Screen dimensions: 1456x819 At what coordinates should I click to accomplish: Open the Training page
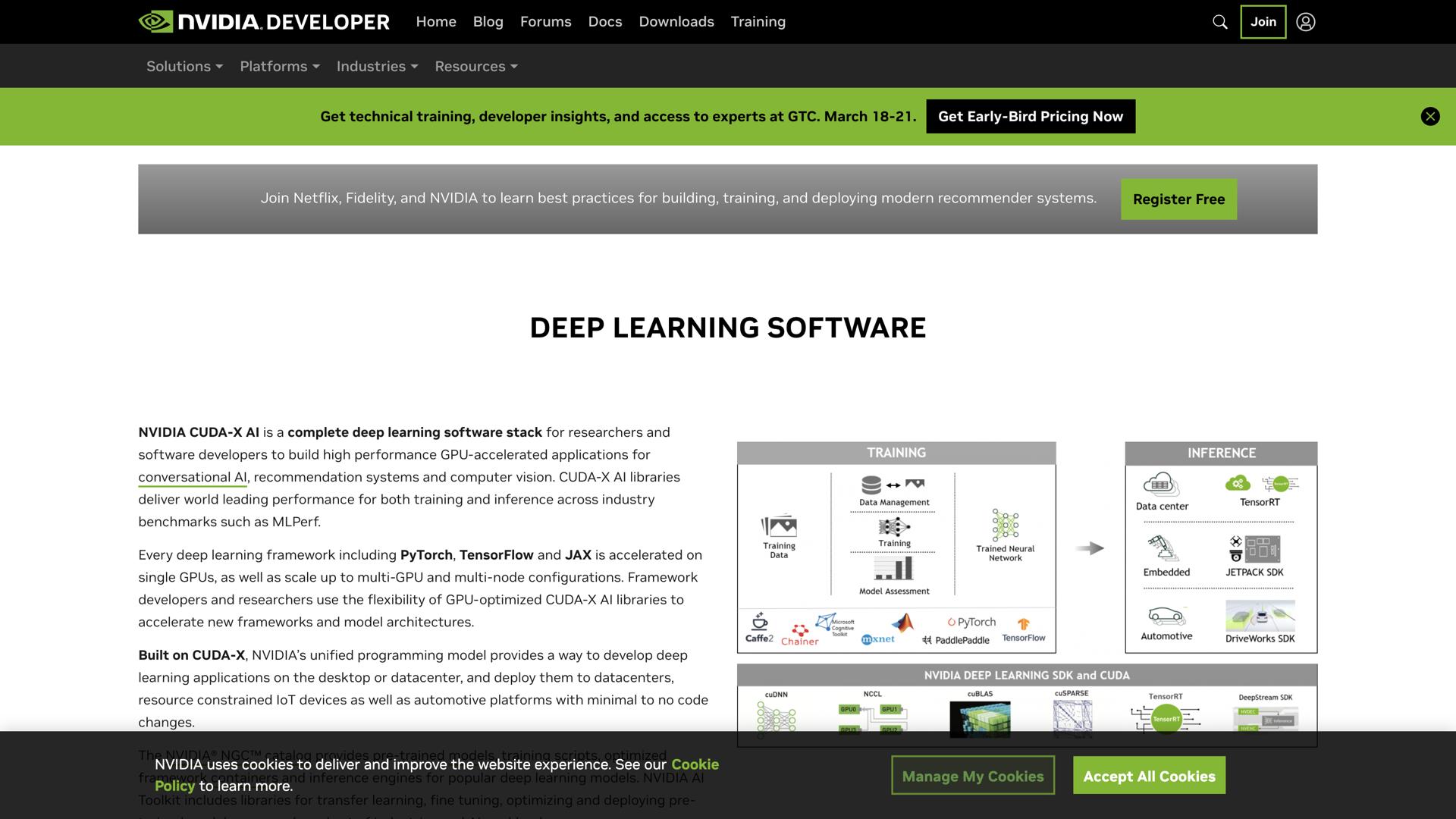click(x=758, y=21)
